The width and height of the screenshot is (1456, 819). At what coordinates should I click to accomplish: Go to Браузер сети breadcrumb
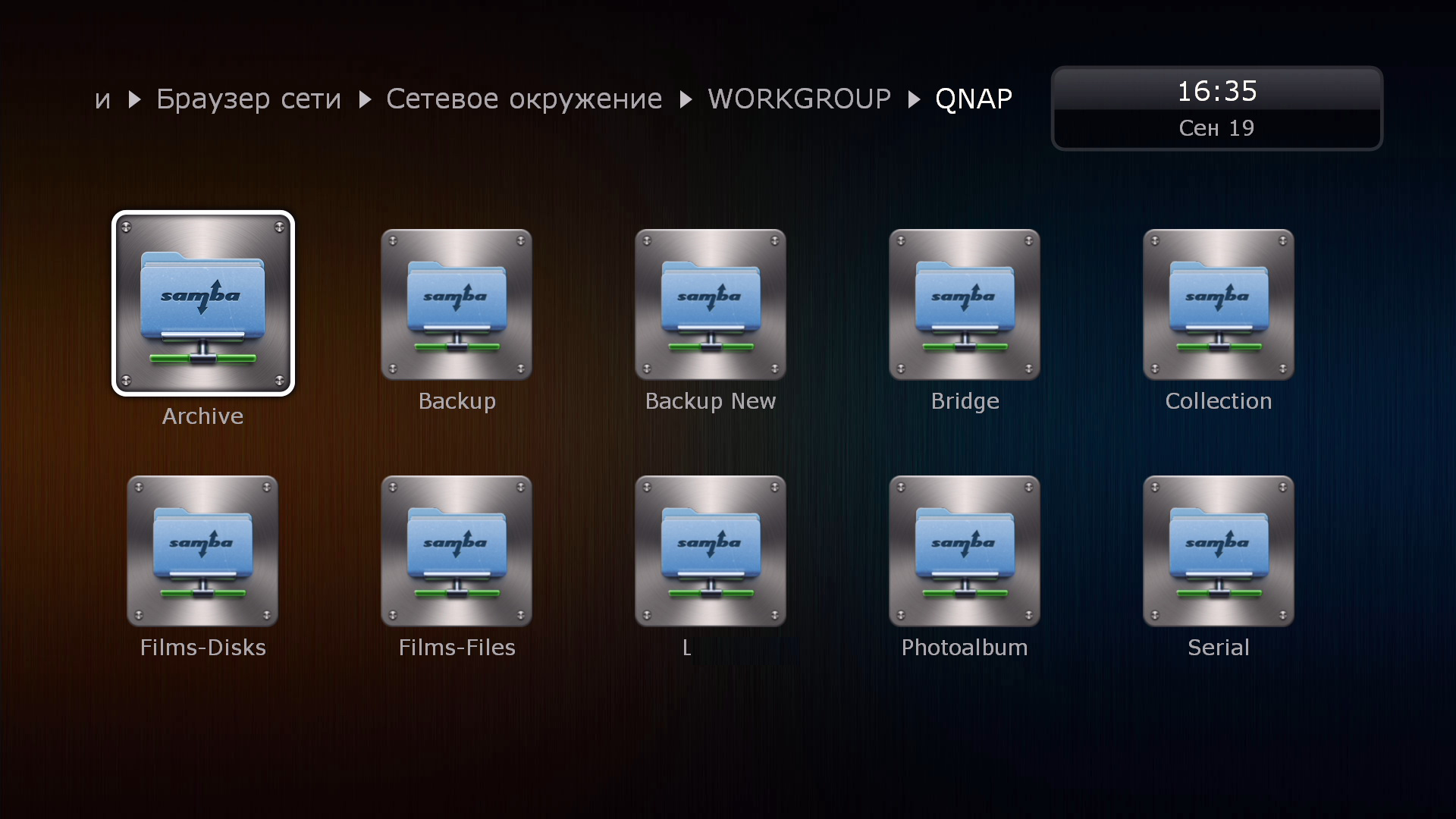pos(249,99)
